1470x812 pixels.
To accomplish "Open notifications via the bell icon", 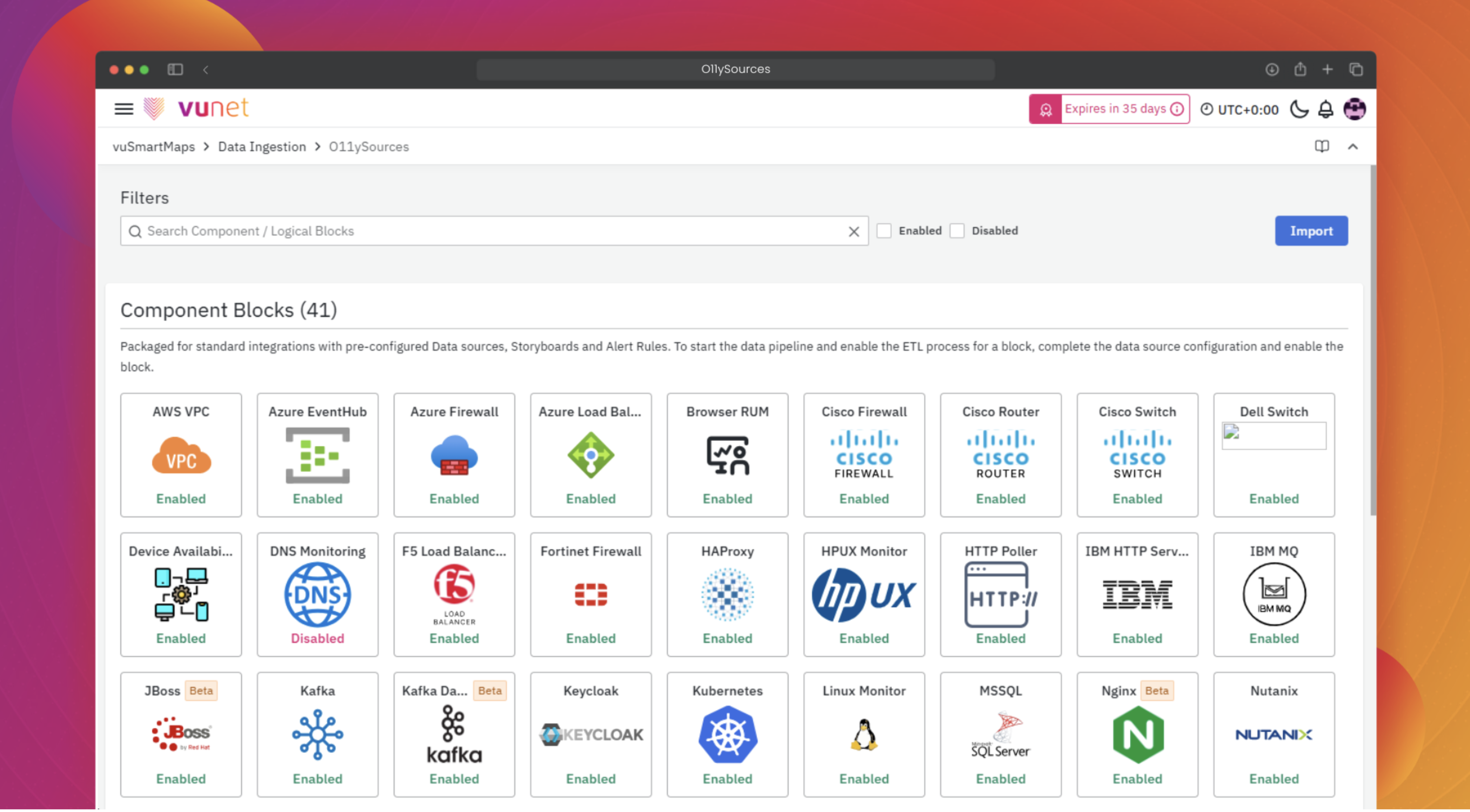I will click(1326, 109).
